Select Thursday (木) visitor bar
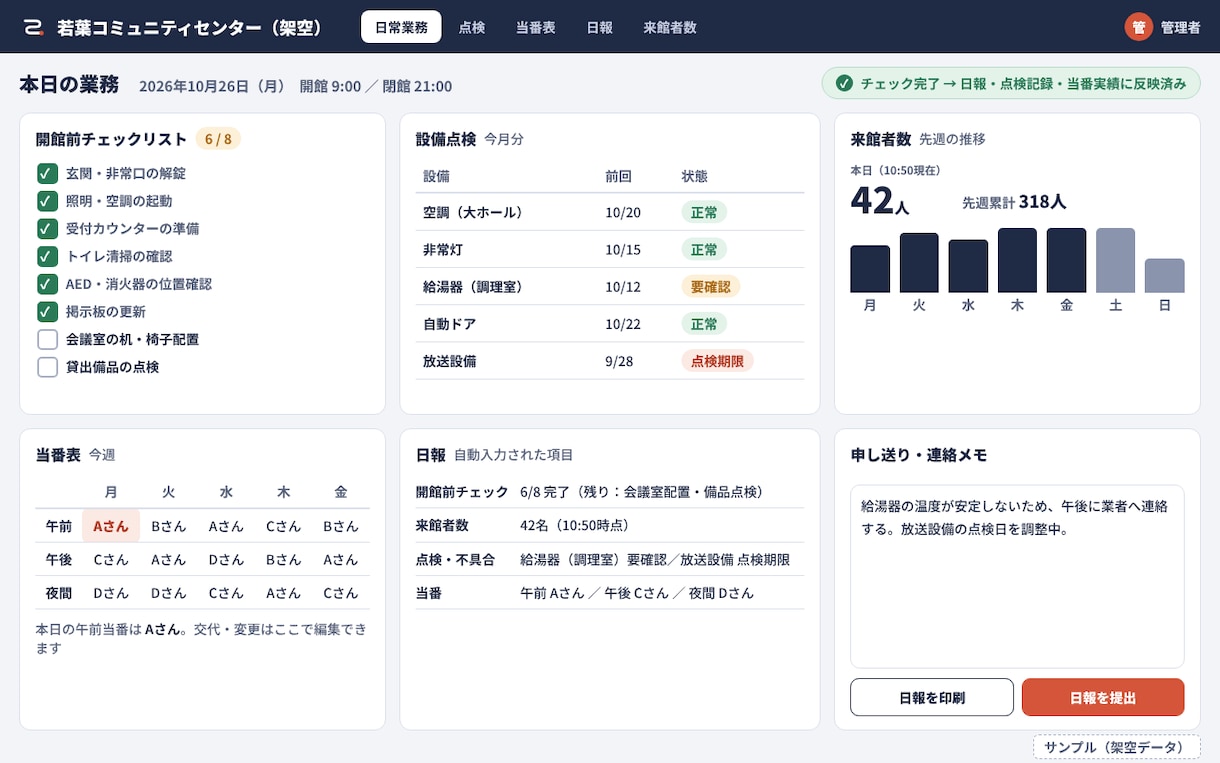The height and width of the screenshot is (763, 1220). tap(1017, 260)
